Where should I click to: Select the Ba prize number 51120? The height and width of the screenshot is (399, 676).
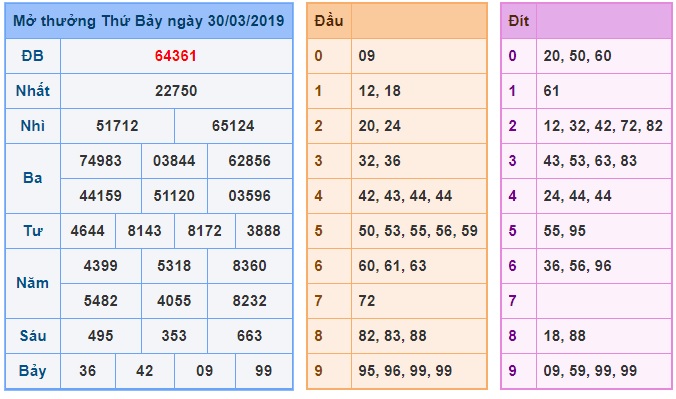point(174,195)
